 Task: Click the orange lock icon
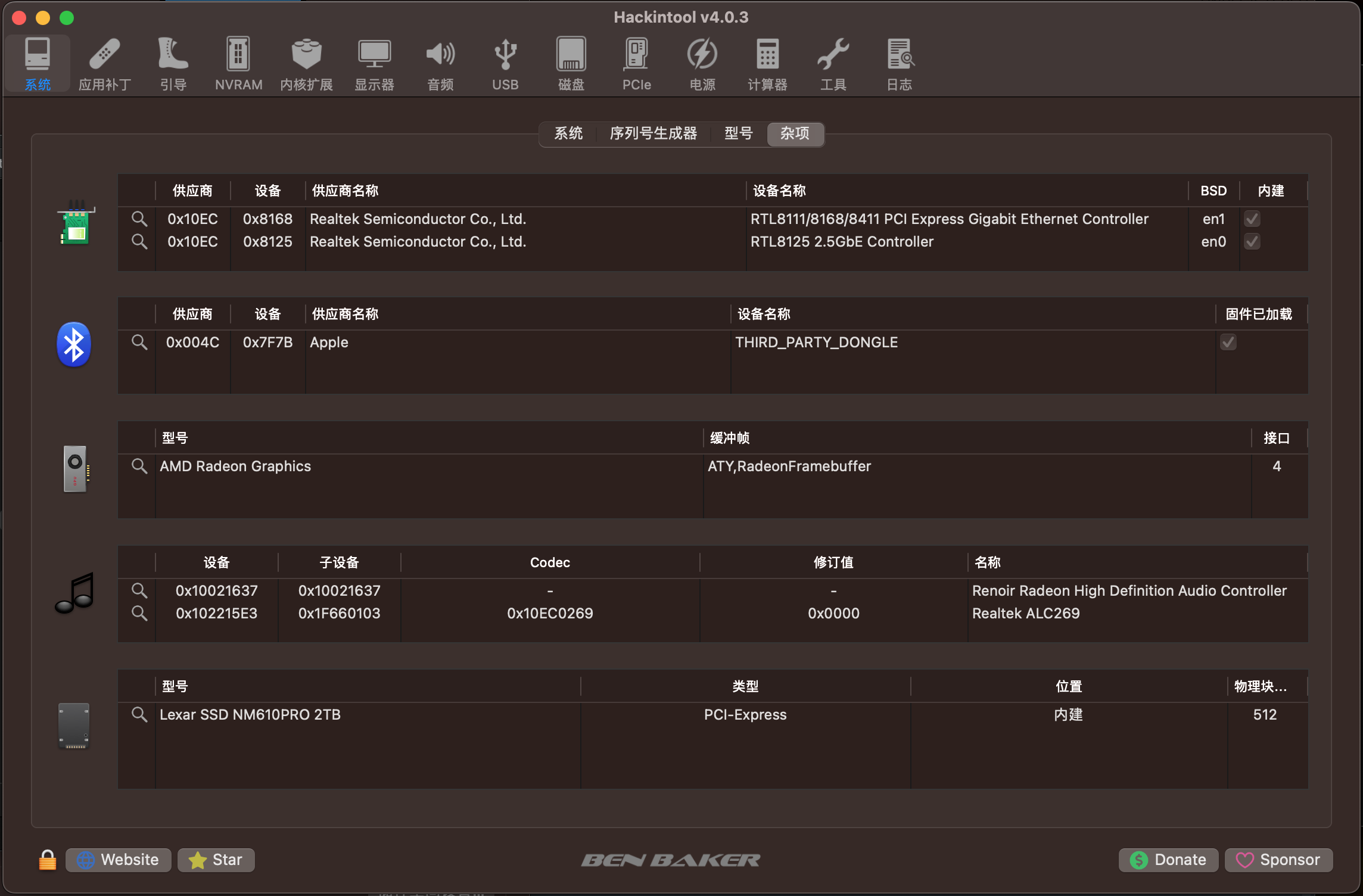click(48, 860)
